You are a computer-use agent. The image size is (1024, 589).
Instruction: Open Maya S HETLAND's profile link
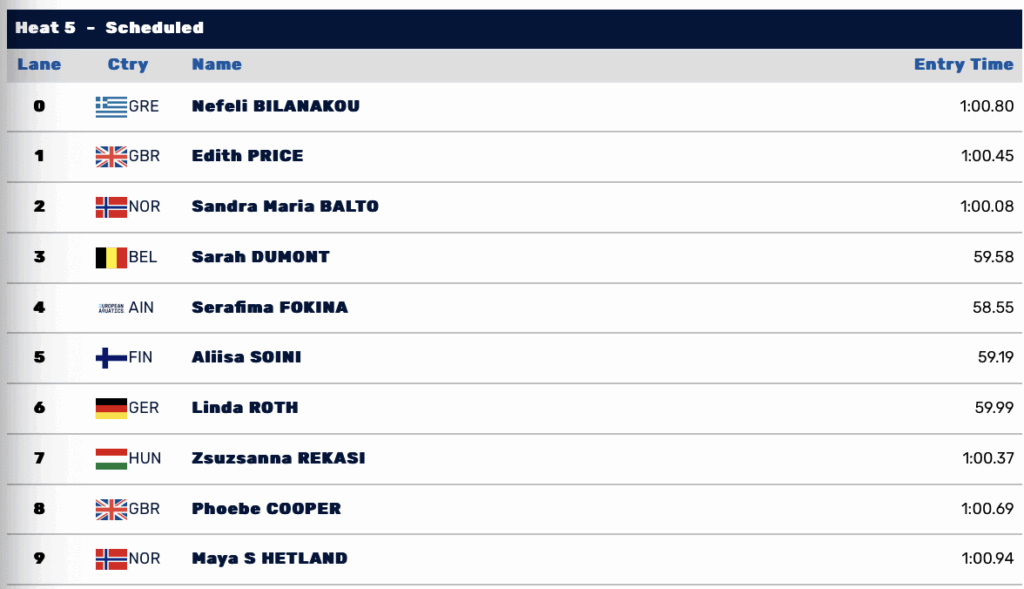[270, 558]
